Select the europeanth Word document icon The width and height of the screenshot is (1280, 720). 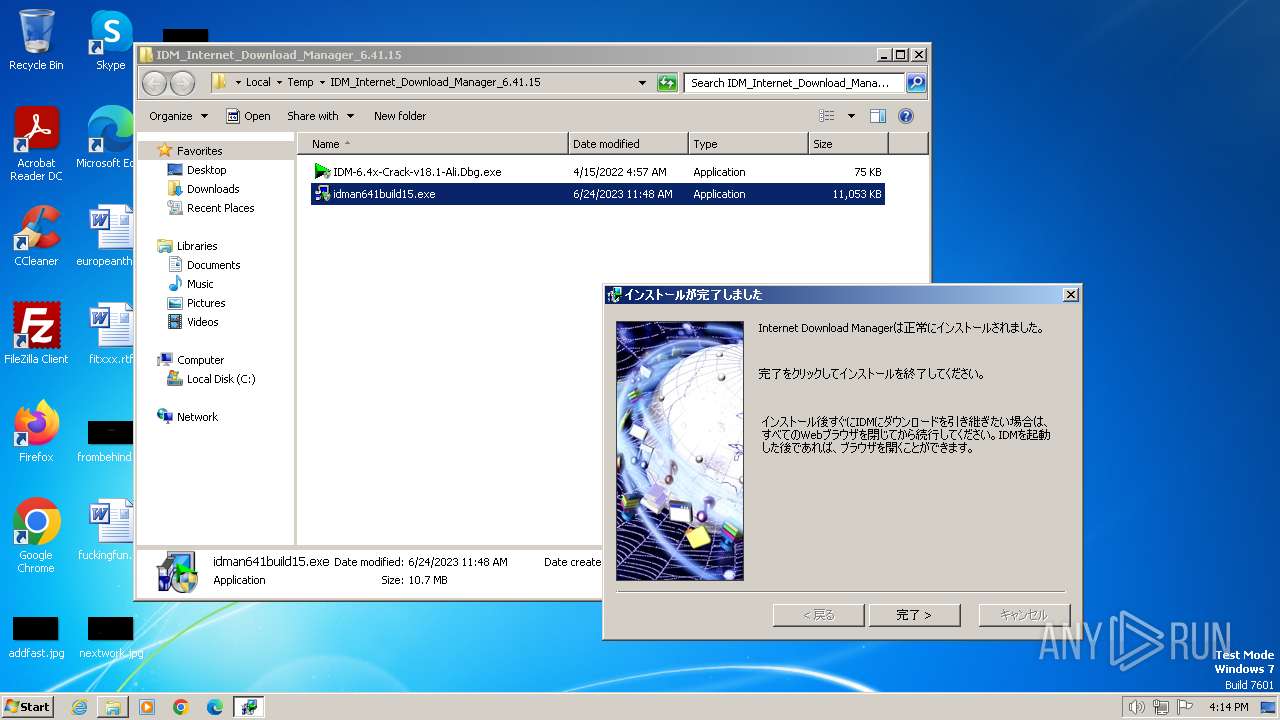[x=108, y=236]
